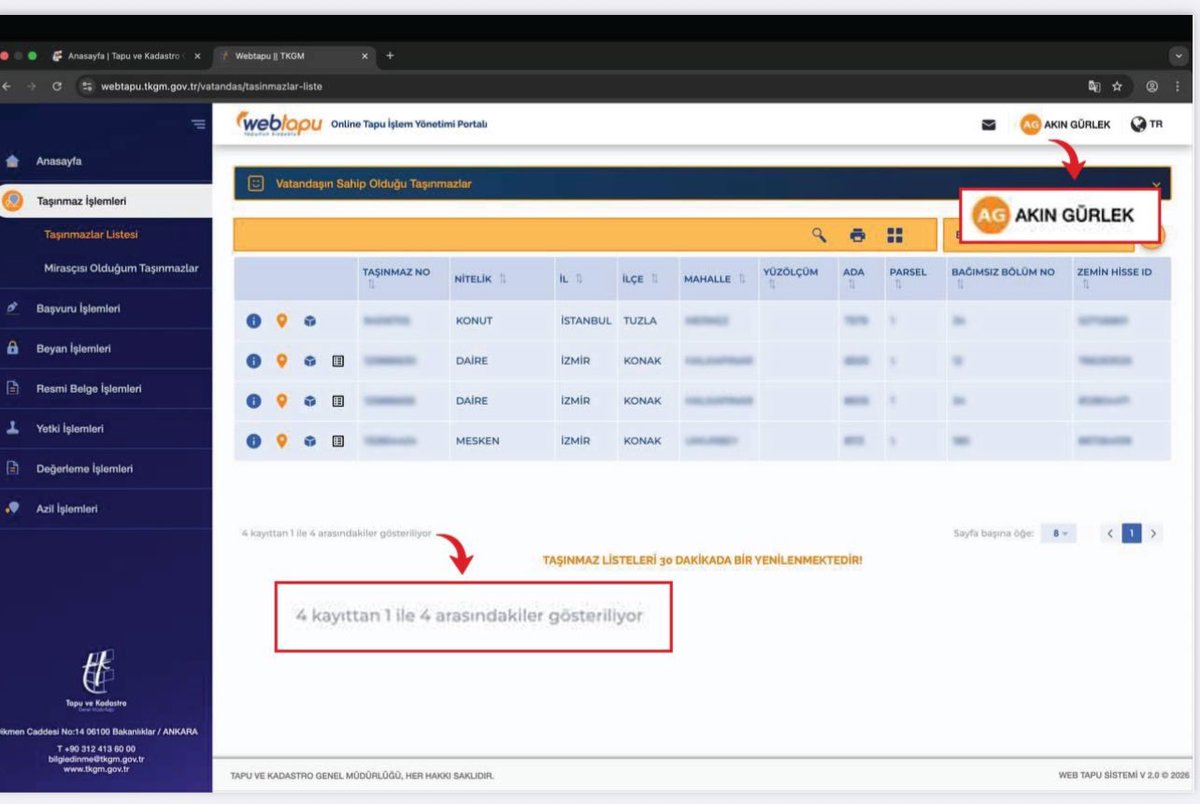Open the mail envelope icon in header
This screenshot has height=804, width=1200.
pyautogui.click(x=989, y=125)
